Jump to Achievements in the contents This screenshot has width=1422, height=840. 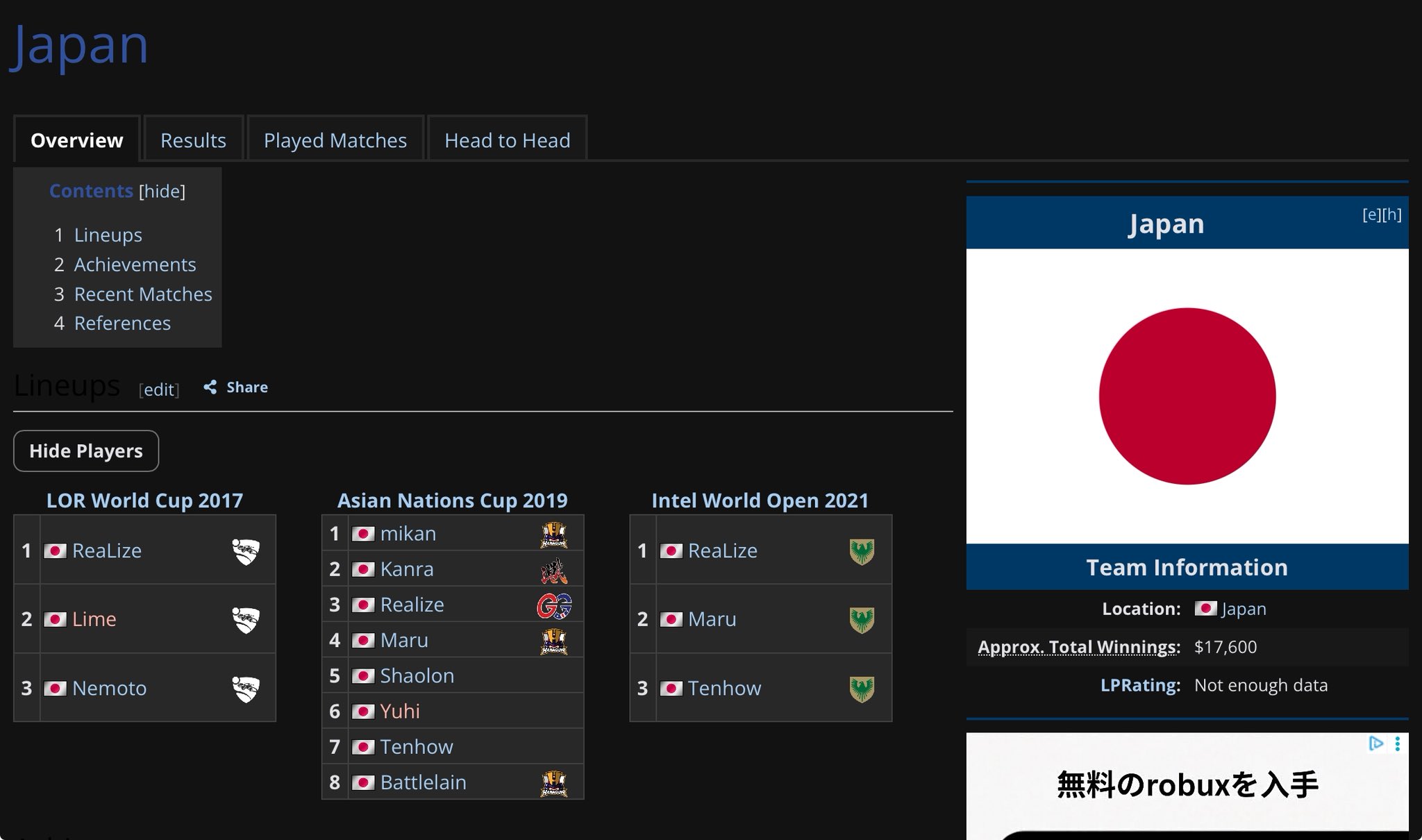coord(135,264)
